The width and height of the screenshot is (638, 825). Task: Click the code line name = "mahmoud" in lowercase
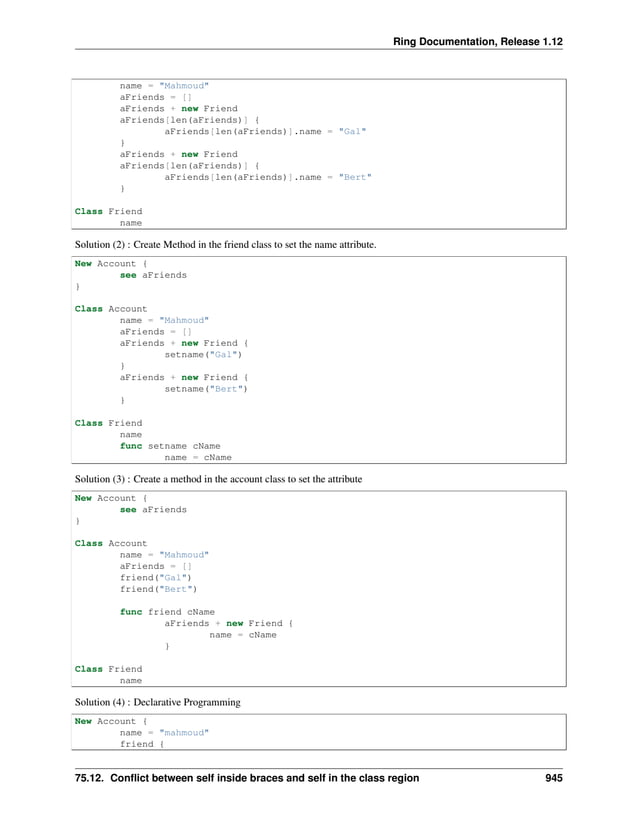point(164,732)
